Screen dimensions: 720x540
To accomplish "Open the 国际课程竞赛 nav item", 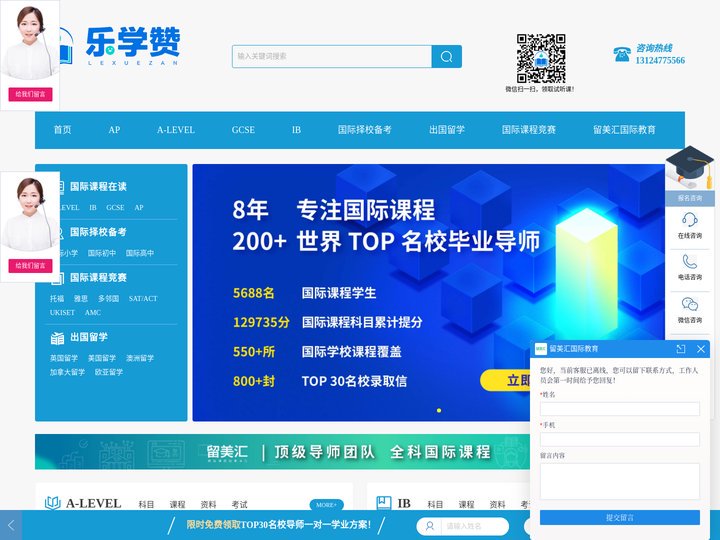I will click(x=529, y=130).
